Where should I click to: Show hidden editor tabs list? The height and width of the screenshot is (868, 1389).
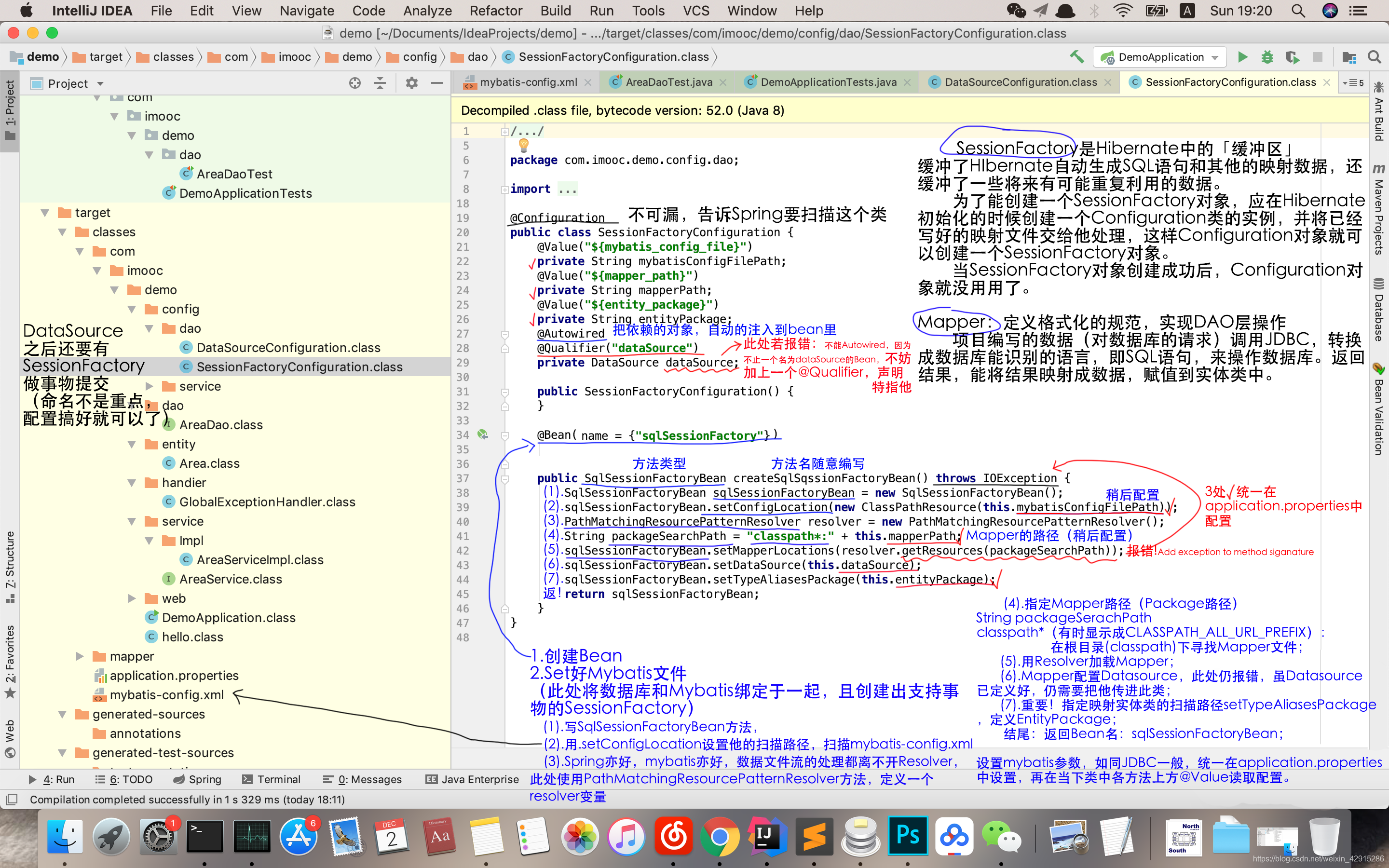[x=1353, y=82]
